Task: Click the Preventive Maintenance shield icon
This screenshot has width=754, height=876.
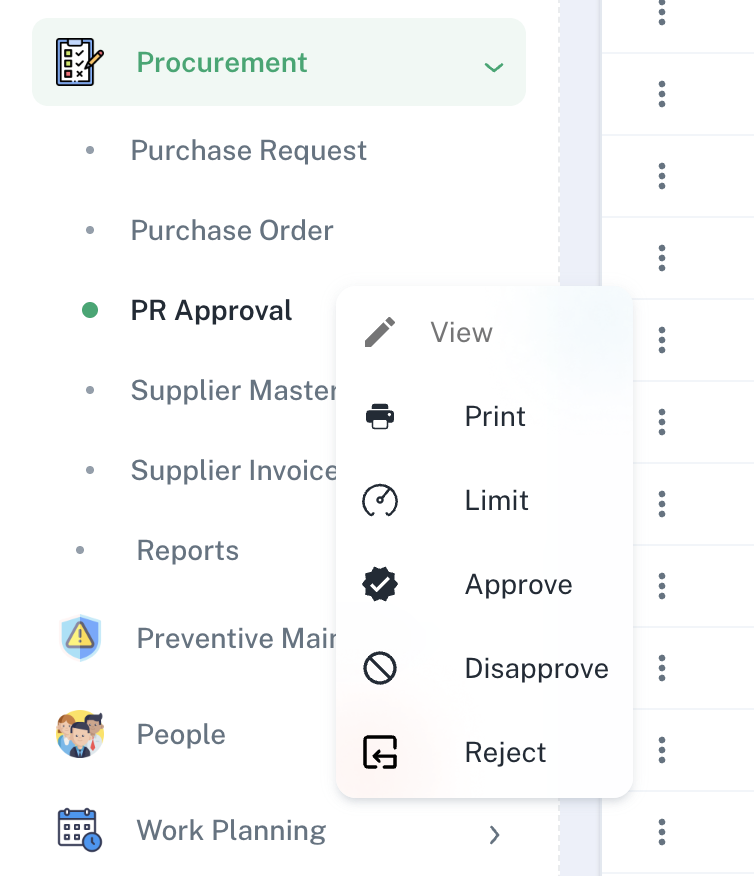Action: (x=80, y=638)
